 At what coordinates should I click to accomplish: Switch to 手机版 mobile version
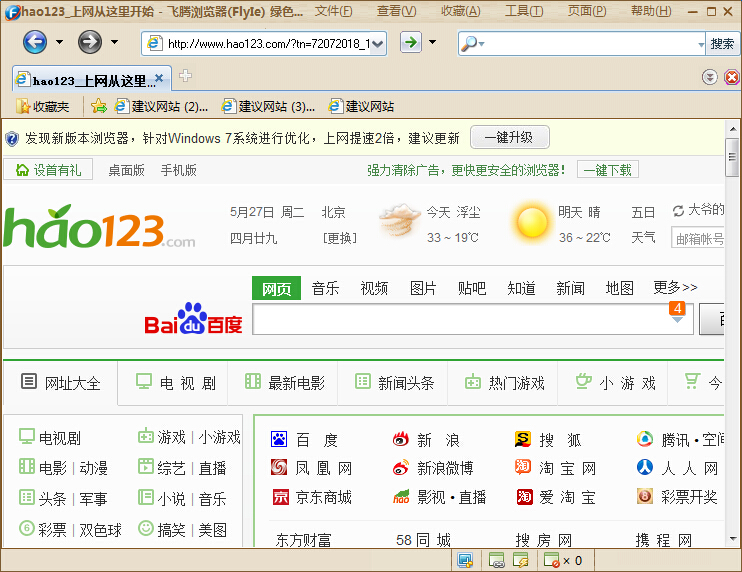178,170
